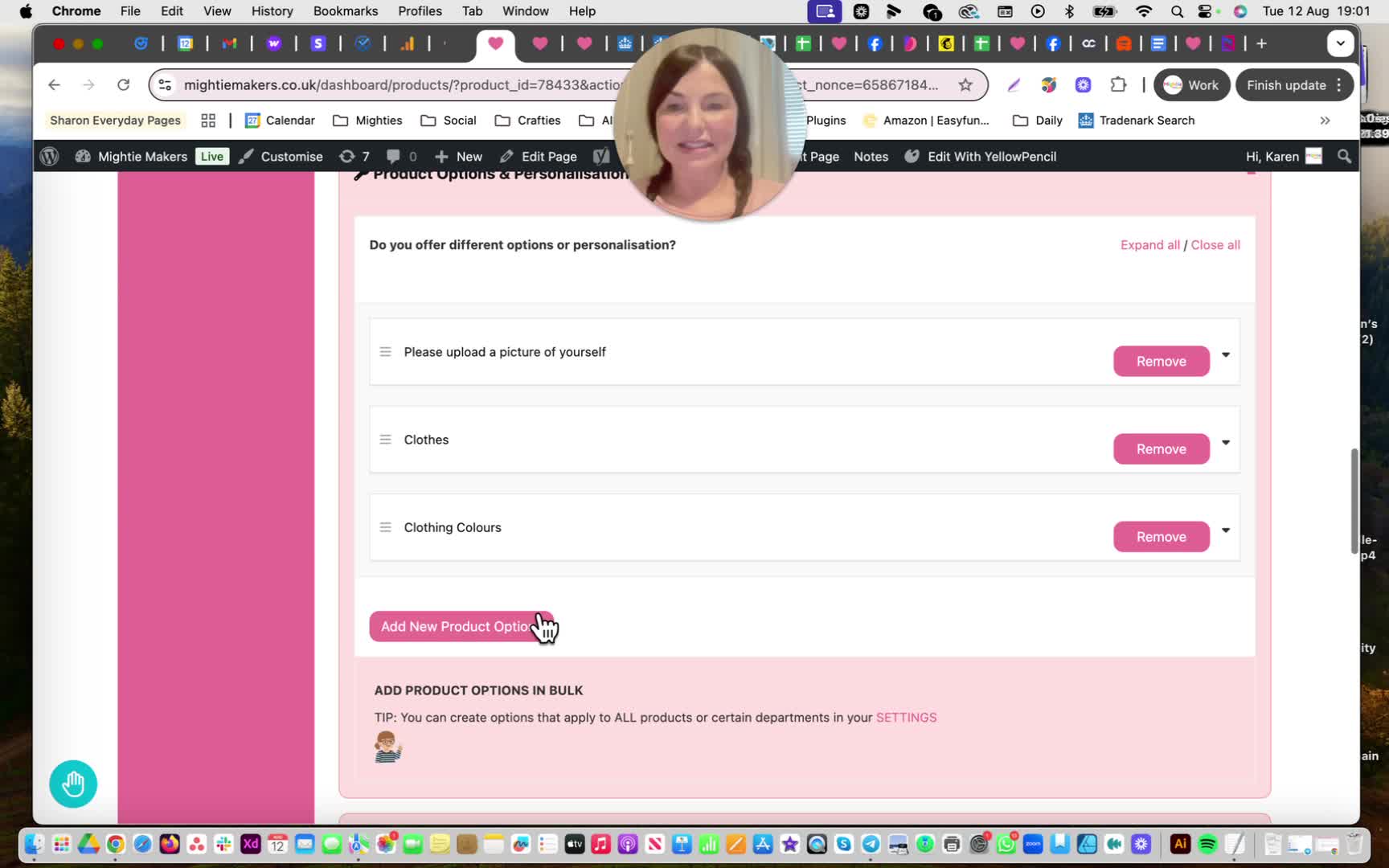Viewport: 1389px width, 868px height.
Task: Reload the page with the refresh icon
Action: [123, 84]
